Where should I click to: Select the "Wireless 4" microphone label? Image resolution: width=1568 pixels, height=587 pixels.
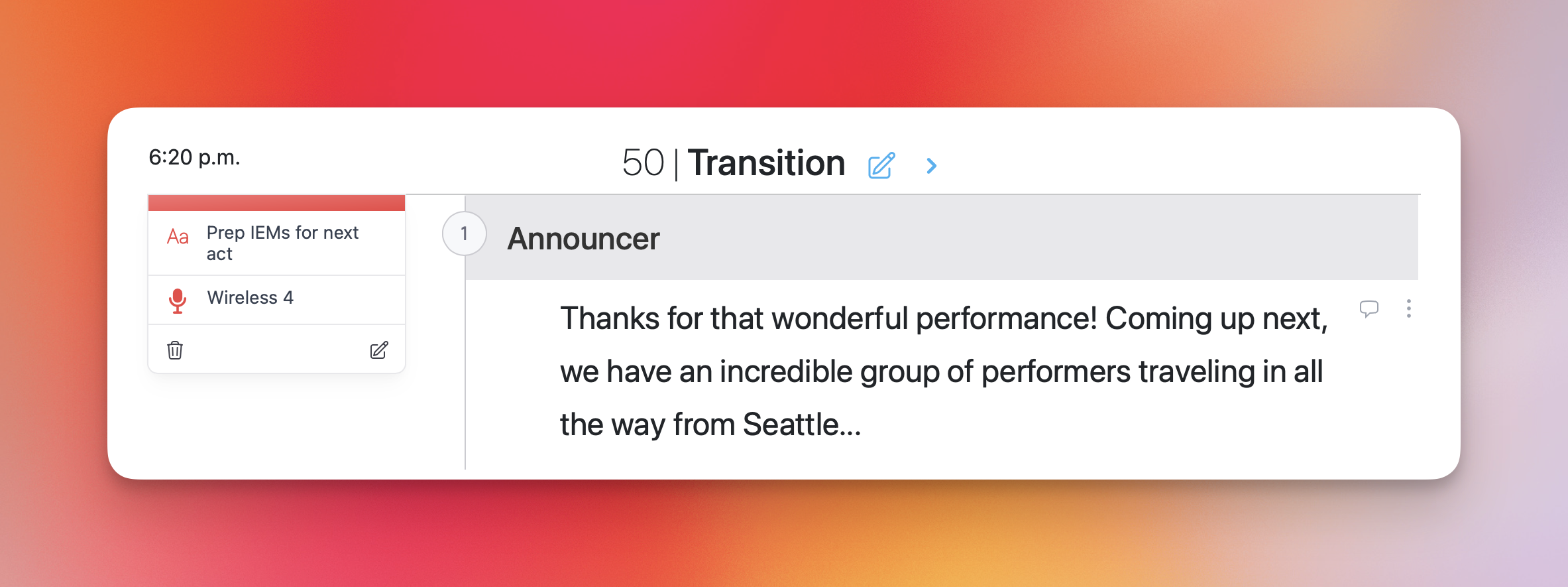pos(250,298)
